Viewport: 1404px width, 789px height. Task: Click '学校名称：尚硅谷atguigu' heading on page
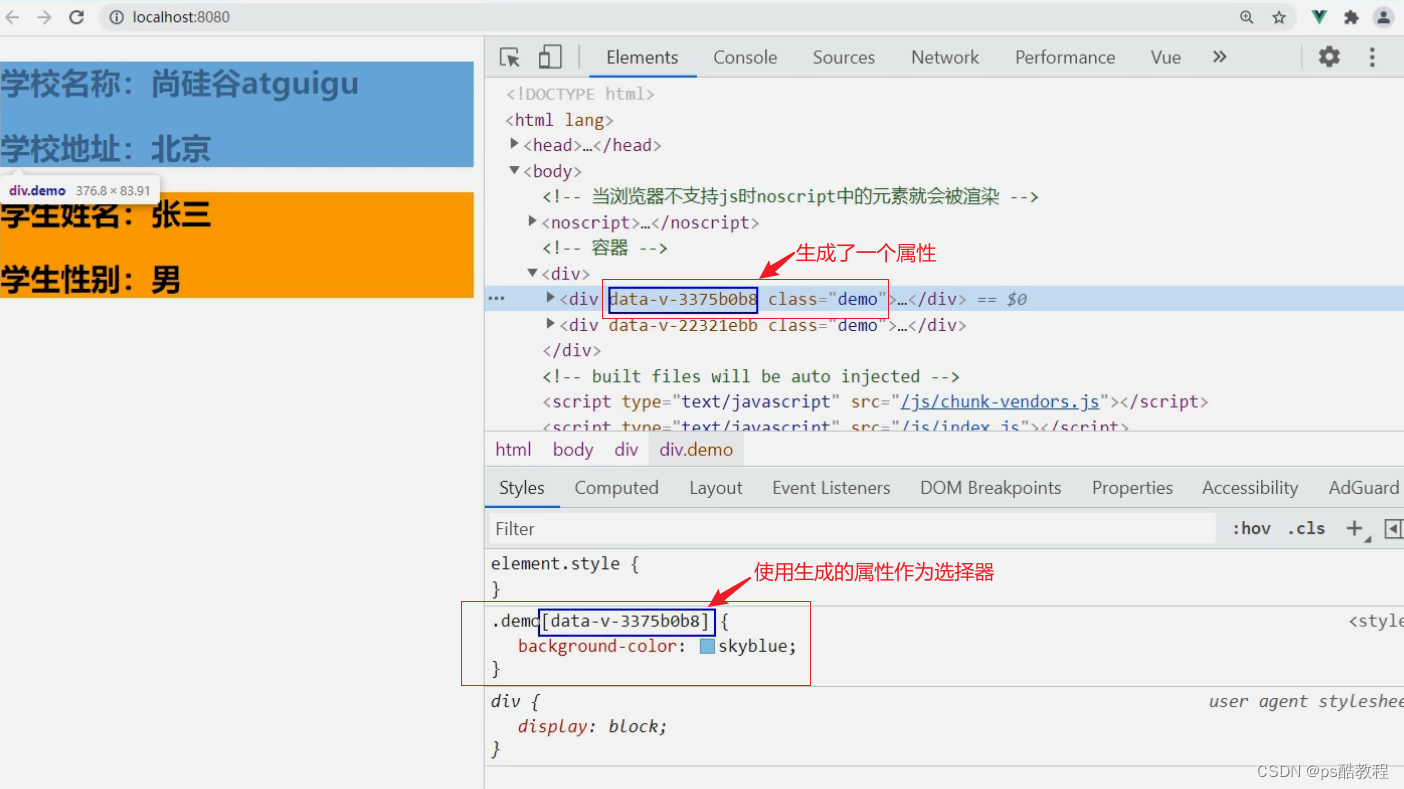tap(180, 83)
